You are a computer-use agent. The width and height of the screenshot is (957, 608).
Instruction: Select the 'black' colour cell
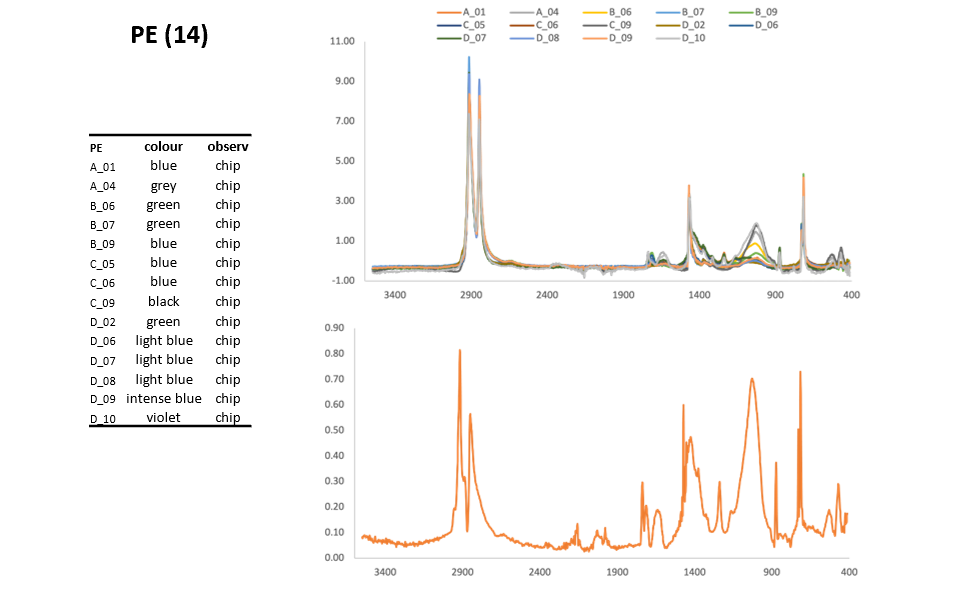tap(163, 302)
